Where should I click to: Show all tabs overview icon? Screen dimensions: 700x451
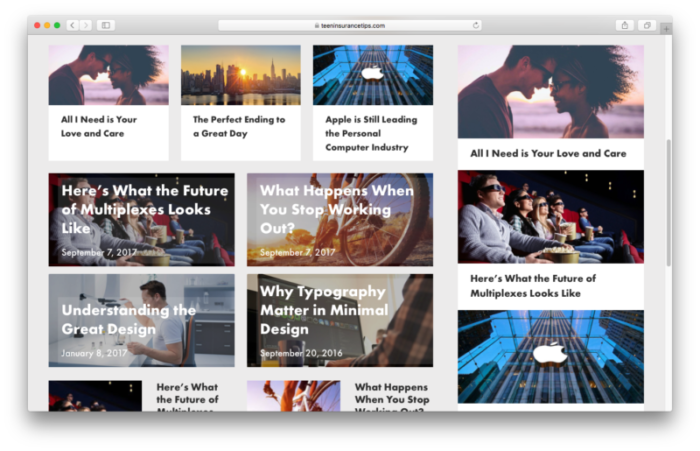click(647, 25)
